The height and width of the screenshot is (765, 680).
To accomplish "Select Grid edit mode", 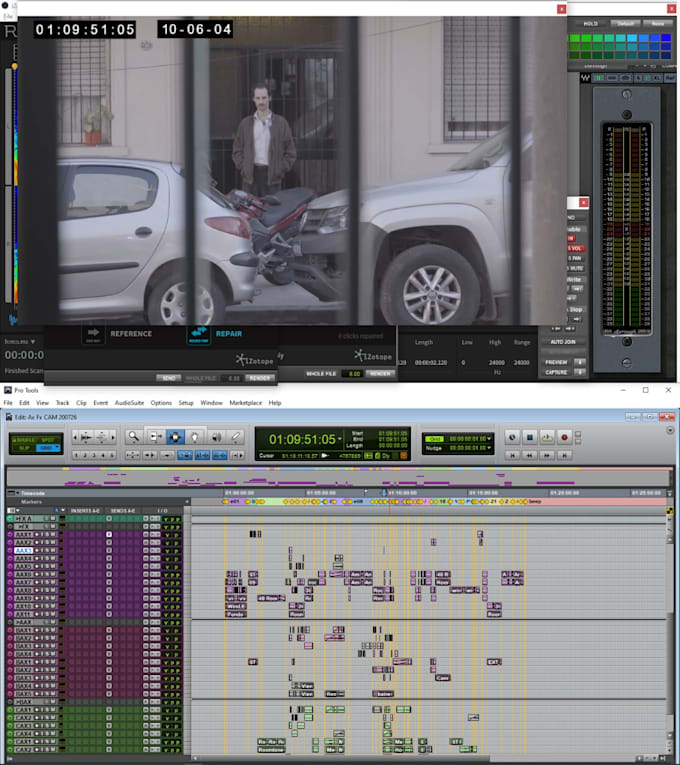I will tap(46, 448).
